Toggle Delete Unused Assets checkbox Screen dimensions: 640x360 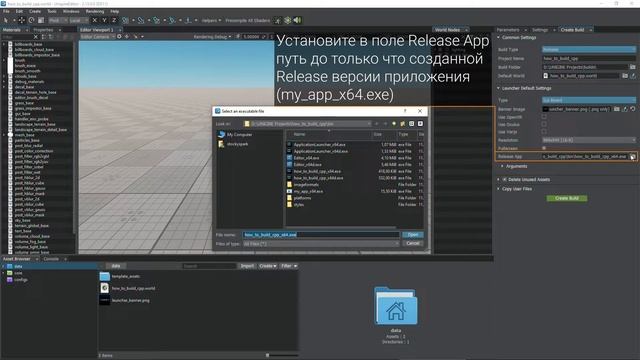[x=505, y=180]
